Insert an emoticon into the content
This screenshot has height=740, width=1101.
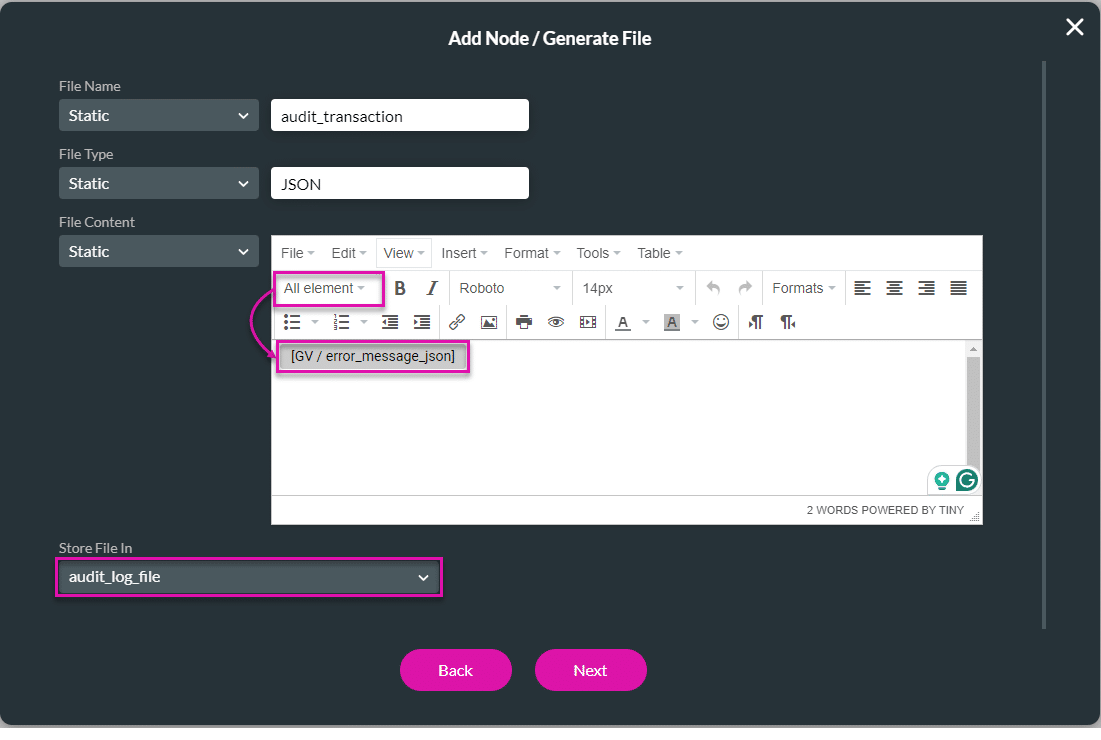point(721,321)
